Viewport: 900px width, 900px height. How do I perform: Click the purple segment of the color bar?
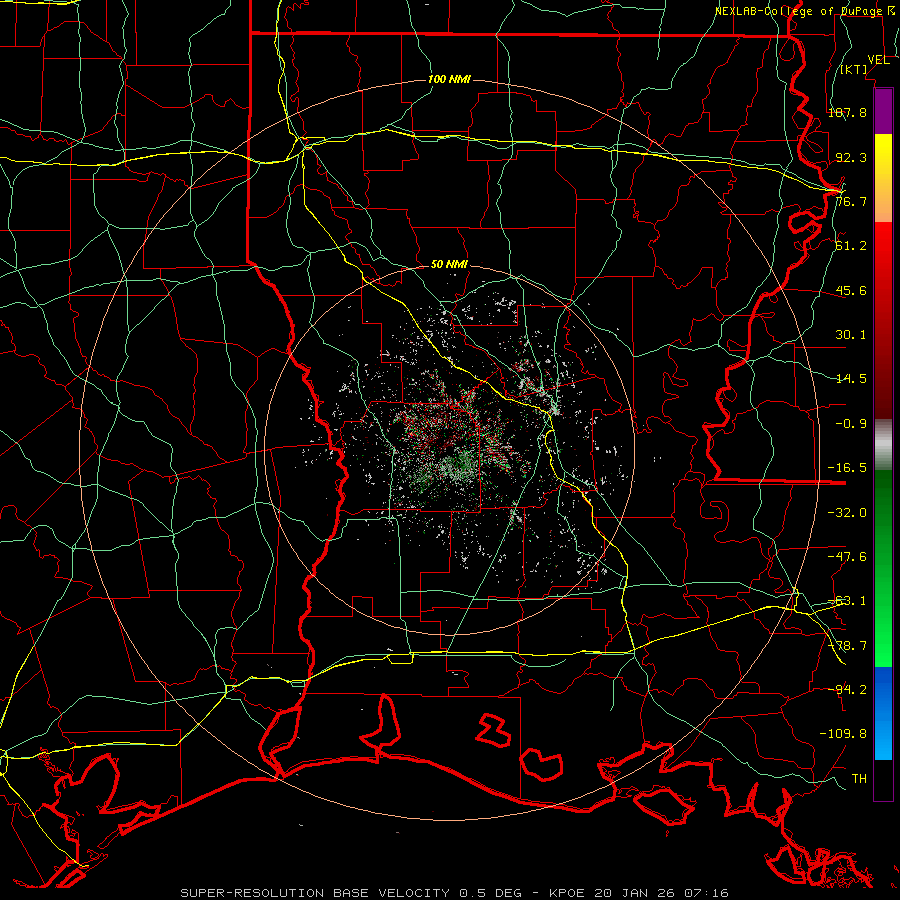pos(883,112)
